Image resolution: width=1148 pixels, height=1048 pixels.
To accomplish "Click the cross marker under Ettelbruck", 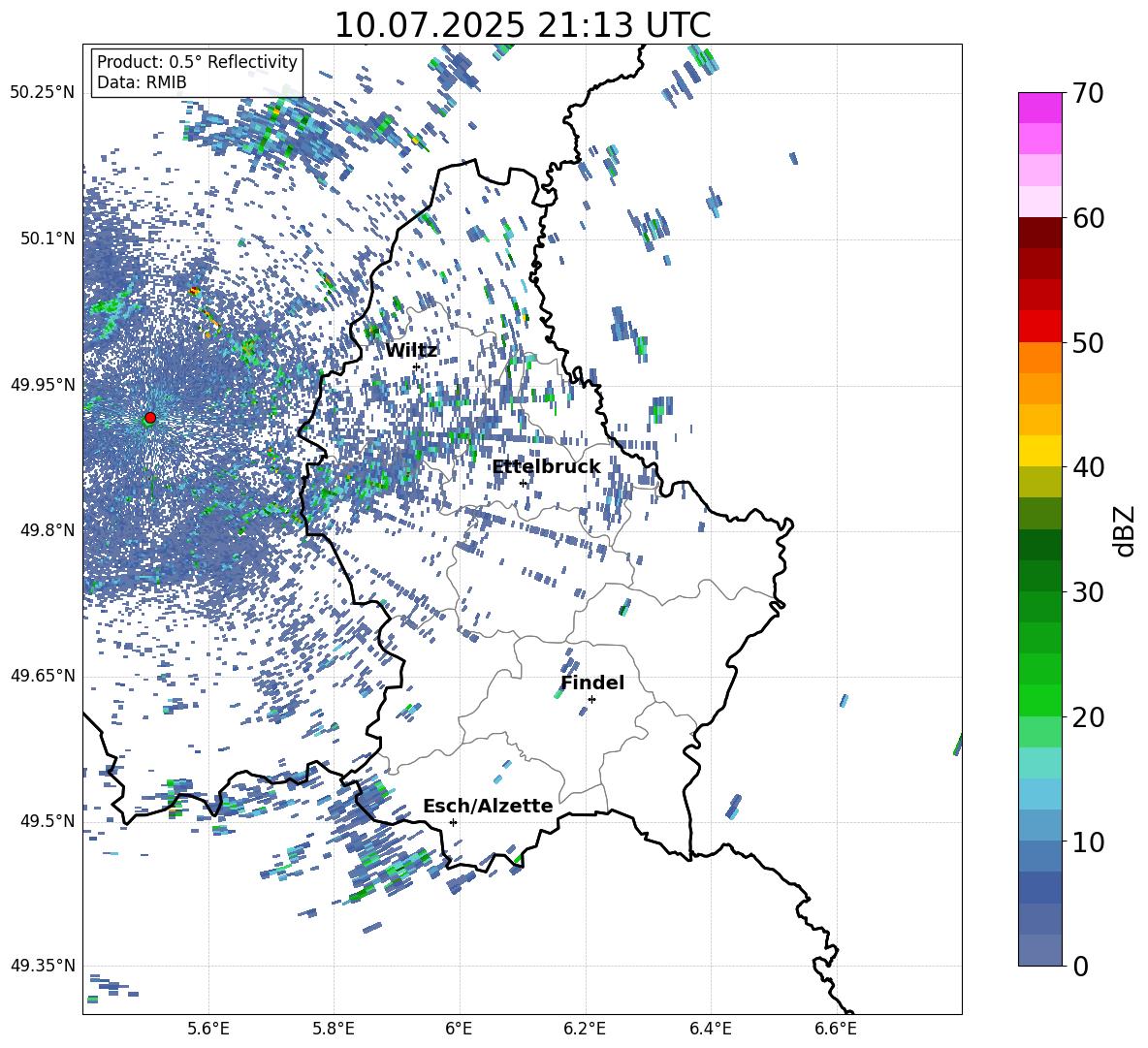I will point(523,483).
